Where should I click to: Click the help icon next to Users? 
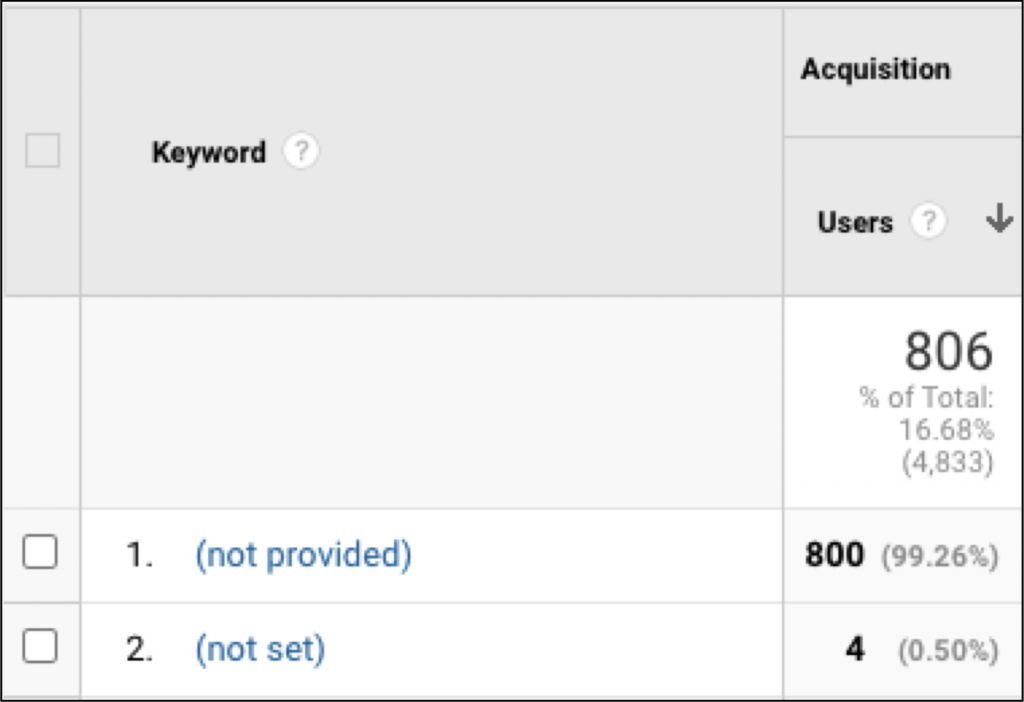[928, 221]
